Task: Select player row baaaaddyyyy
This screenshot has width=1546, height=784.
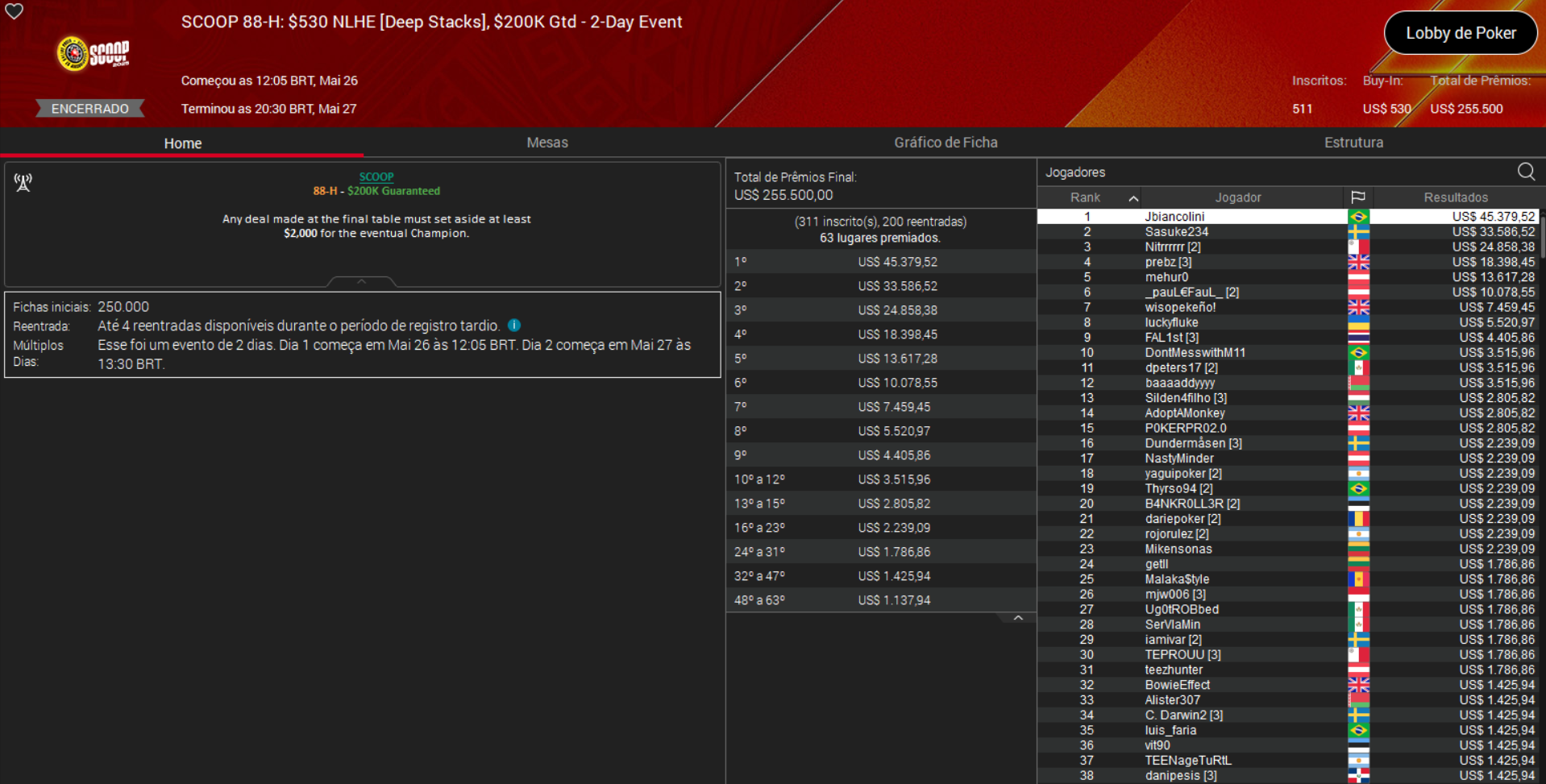Action: click(1287, 383)
